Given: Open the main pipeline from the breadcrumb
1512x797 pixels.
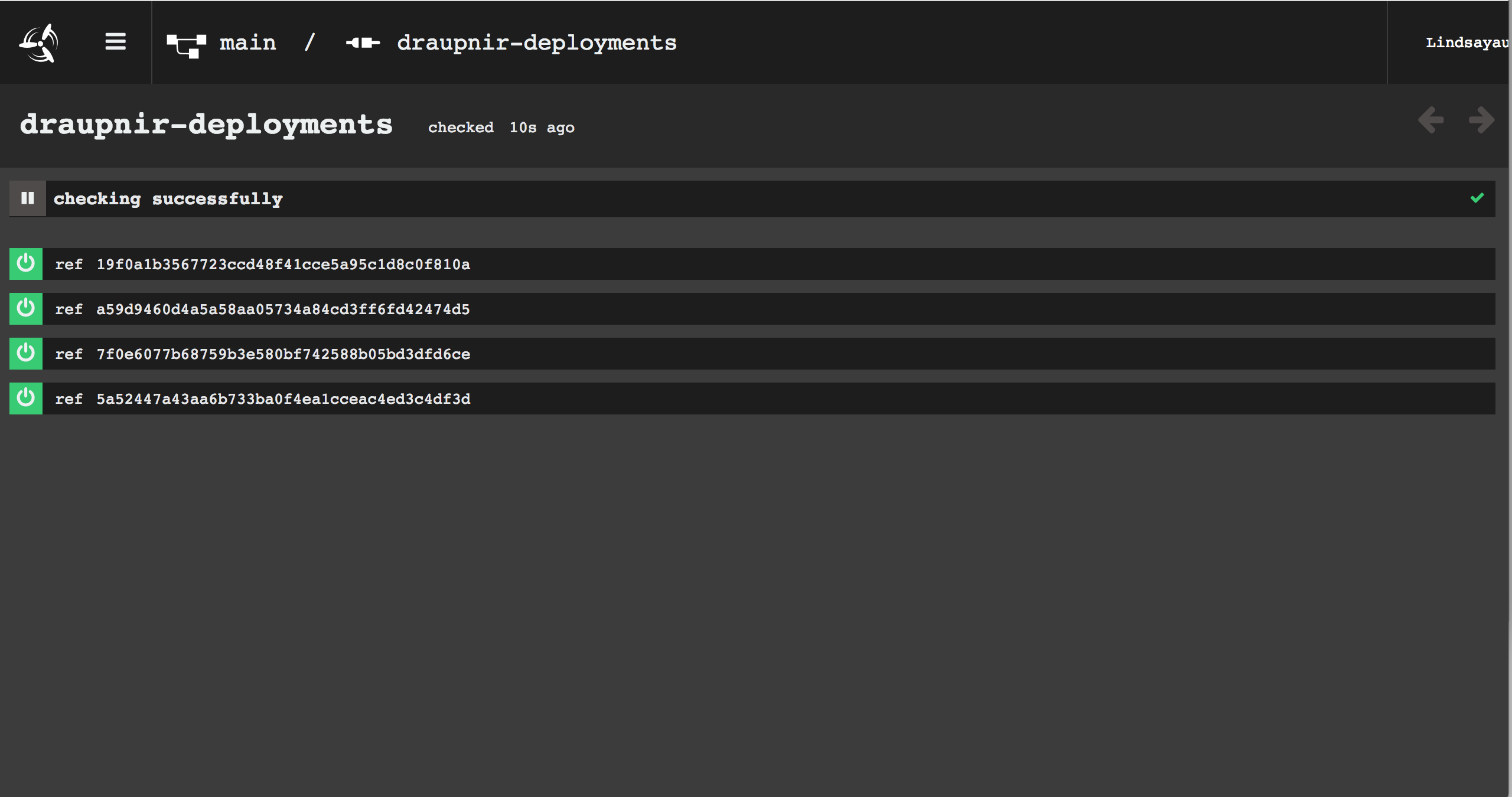Looking at the screenshot, I should (x=248, y=42).
